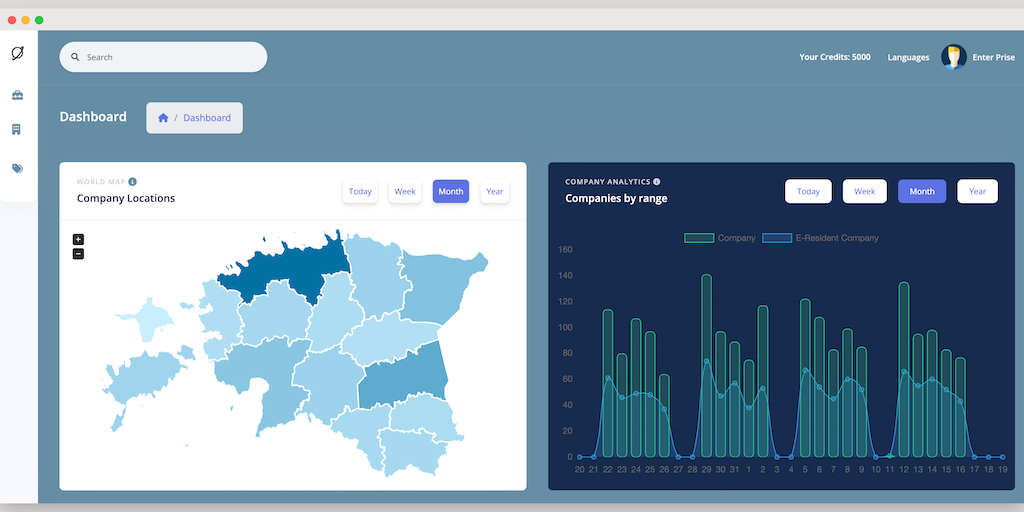Click the user avatar picture
The width and height of the screenshot is (1024, 512).
(x=954, y=57)
